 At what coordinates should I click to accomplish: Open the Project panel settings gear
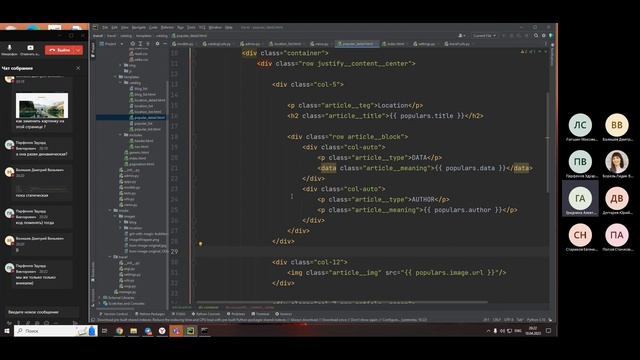coord(157,44)
